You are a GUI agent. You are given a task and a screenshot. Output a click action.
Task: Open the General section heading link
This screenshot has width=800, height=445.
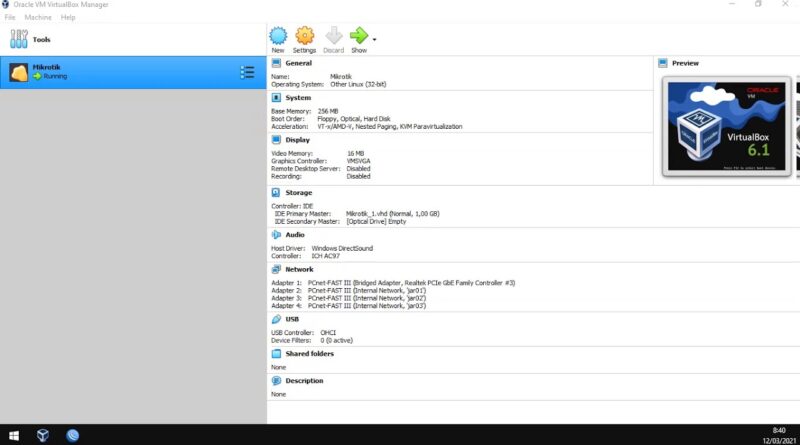[298, 63]
